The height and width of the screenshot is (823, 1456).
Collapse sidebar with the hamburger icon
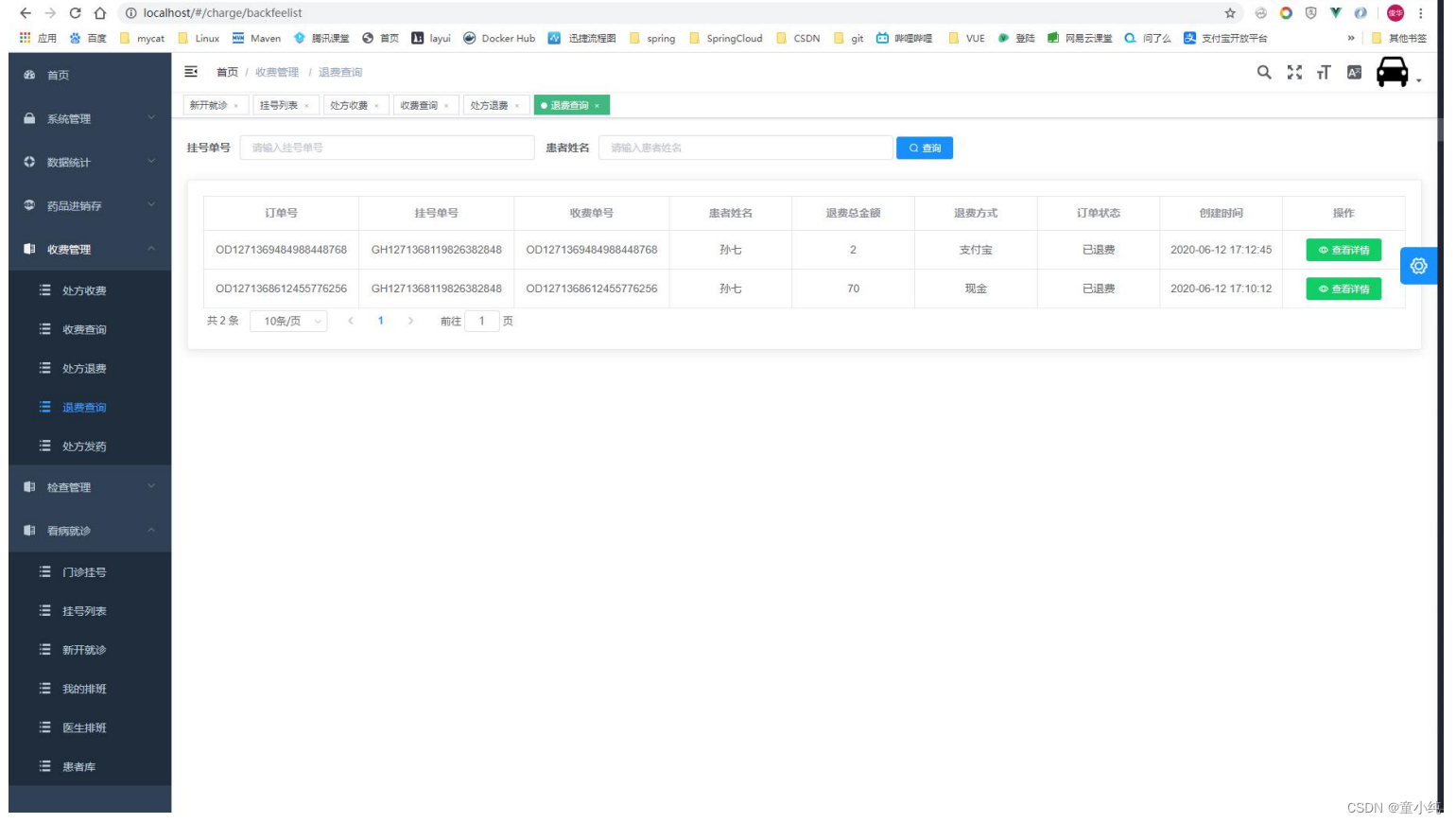[191, 72]
